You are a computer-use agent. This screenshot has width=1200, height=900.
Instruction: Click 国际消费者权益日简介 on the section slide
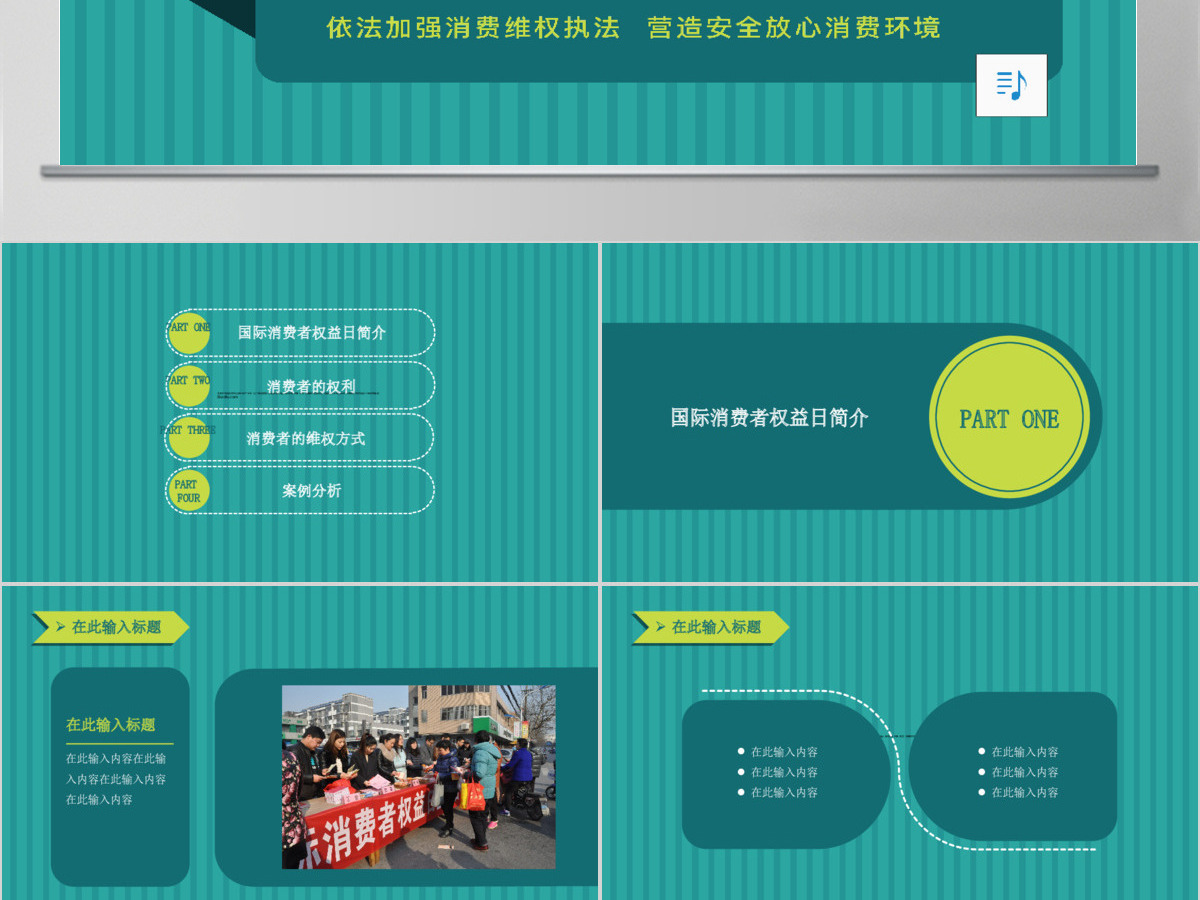coord(769,418)
